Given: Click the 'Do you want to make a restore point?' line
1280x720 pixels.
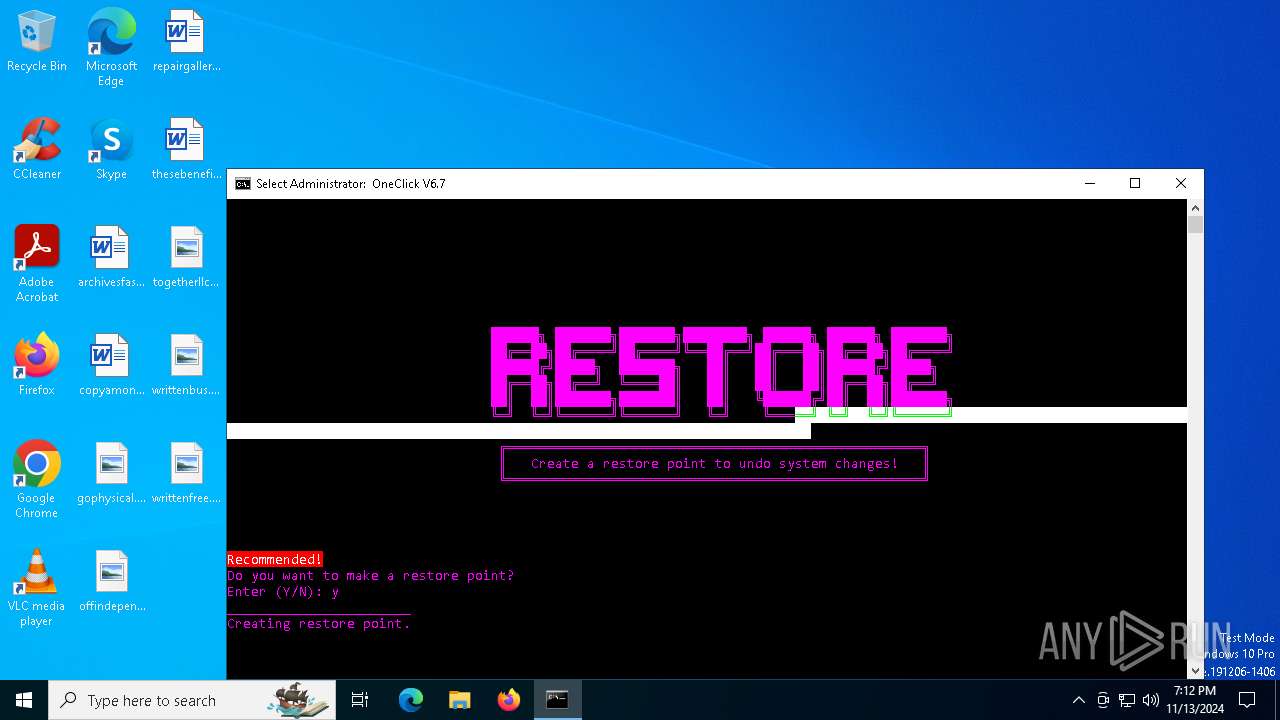Looking at the screenshot, I should coord(371,575).
